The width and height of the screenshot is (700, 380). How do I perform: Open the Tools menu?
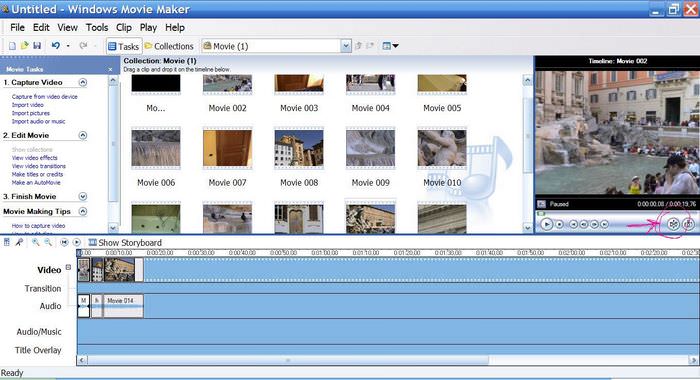tap(97, 28)
